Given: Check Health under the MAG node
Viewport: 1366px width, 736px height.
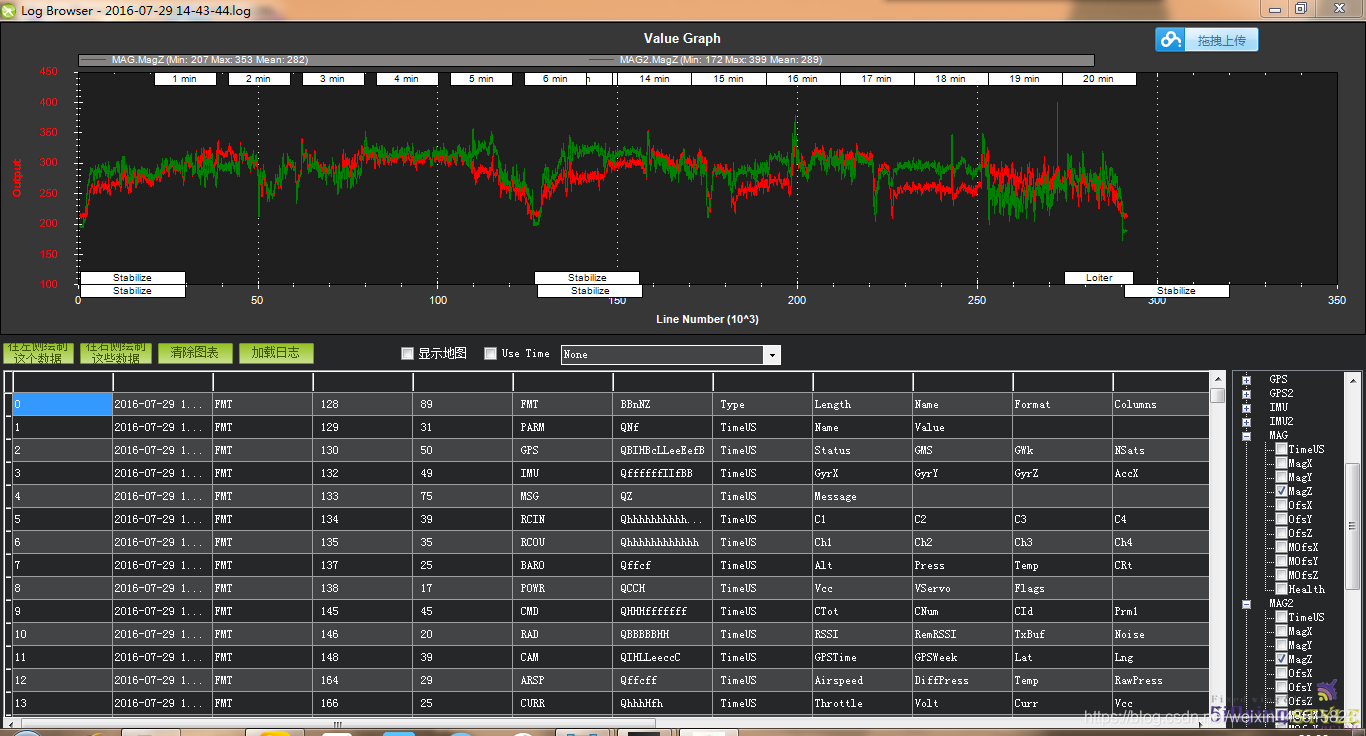Looking at the screenshot, I should point(1282,590).
